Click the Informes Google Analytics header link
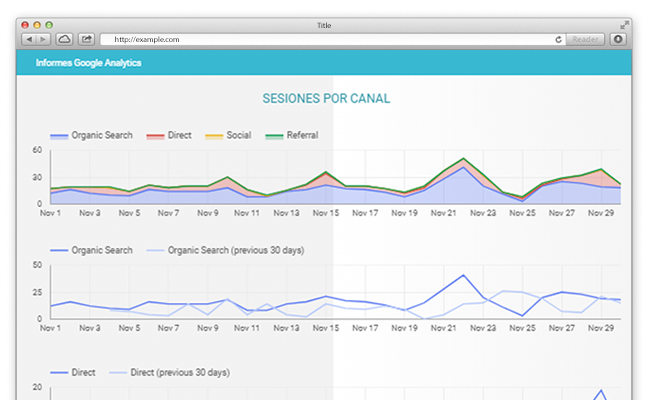The width and height of the screenshot is (650, 400). point(88,63)
